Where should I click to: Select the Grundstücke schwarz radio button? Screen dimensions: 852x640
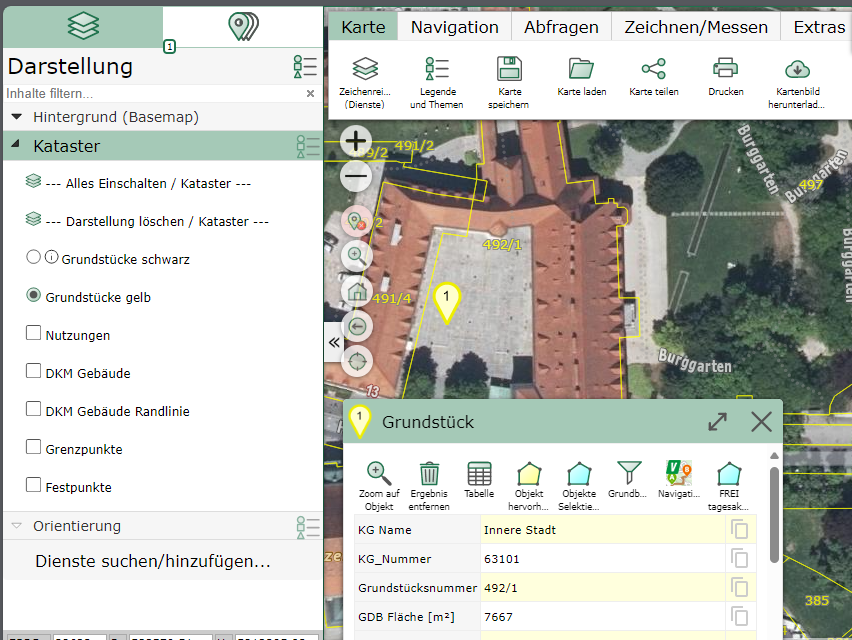[x=32, y=259]
